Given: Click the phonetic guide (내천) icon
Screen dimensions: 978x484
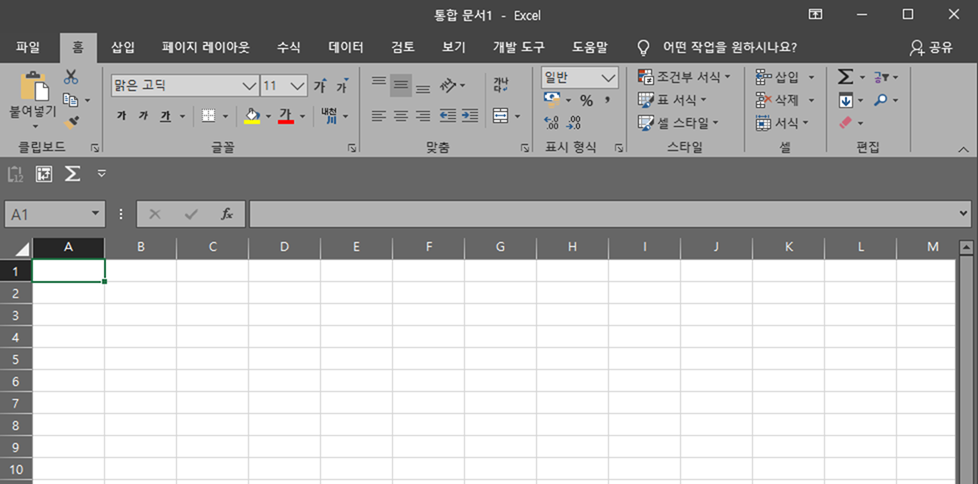Looking at the screenshot, I should point(329,116).
